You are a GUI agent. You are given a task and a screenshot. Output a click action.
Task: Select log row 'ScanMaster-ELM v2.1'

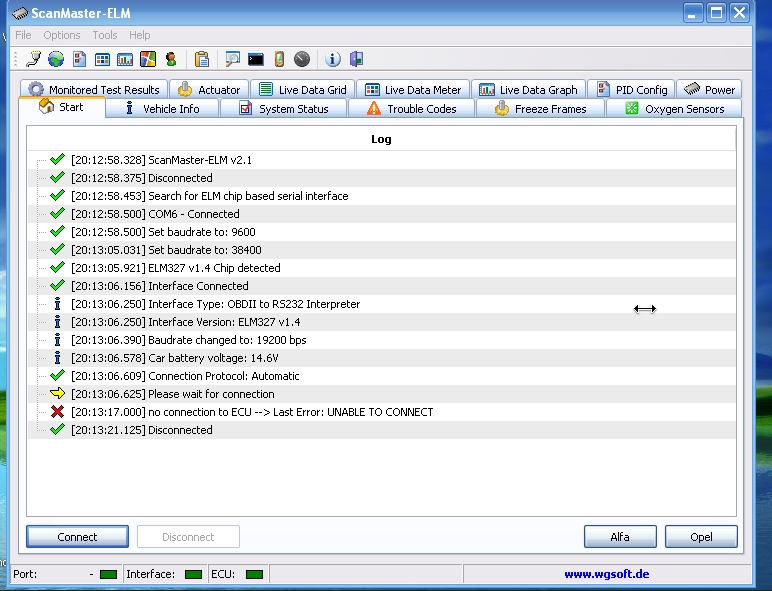click(382, 160)
